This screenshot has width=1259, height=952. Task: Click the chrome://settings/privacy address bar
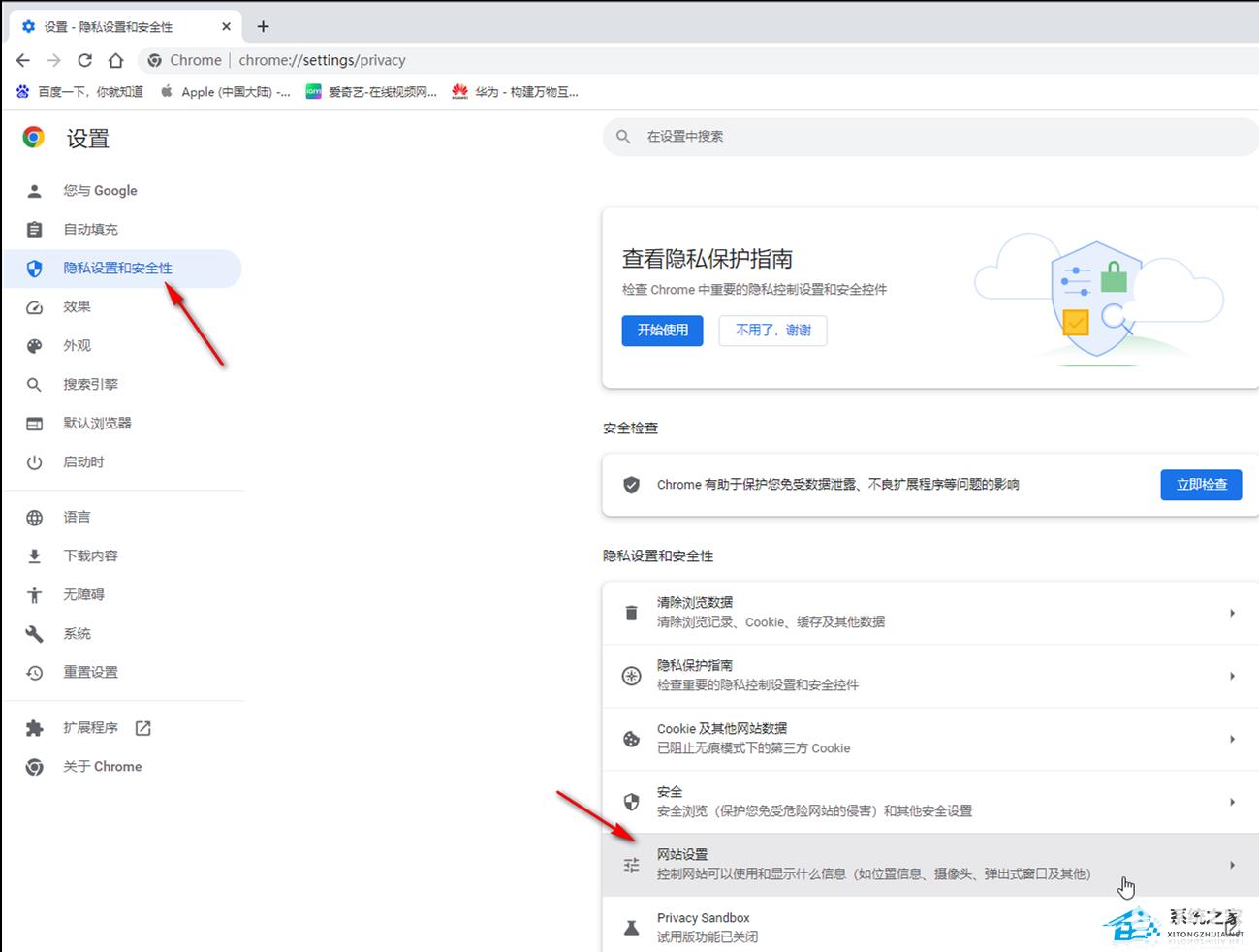[698, 60]
